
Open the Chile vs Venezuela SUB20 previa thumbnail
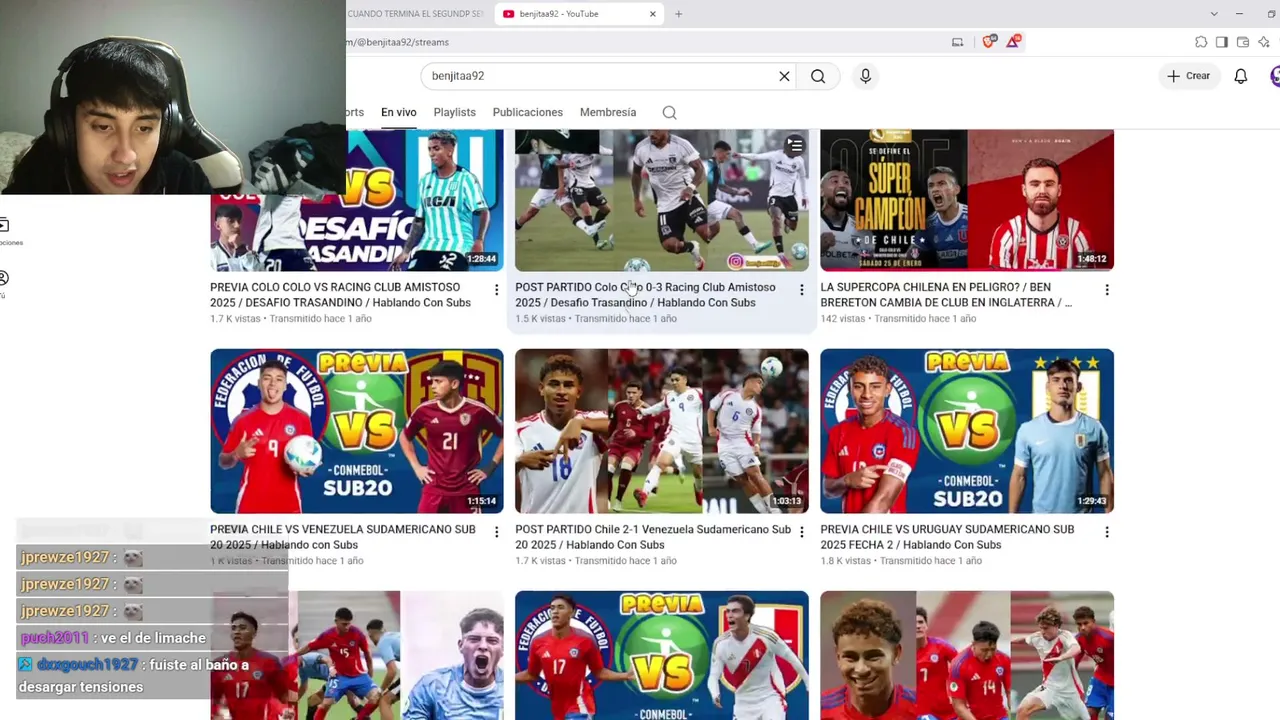[x=357, y=431]
